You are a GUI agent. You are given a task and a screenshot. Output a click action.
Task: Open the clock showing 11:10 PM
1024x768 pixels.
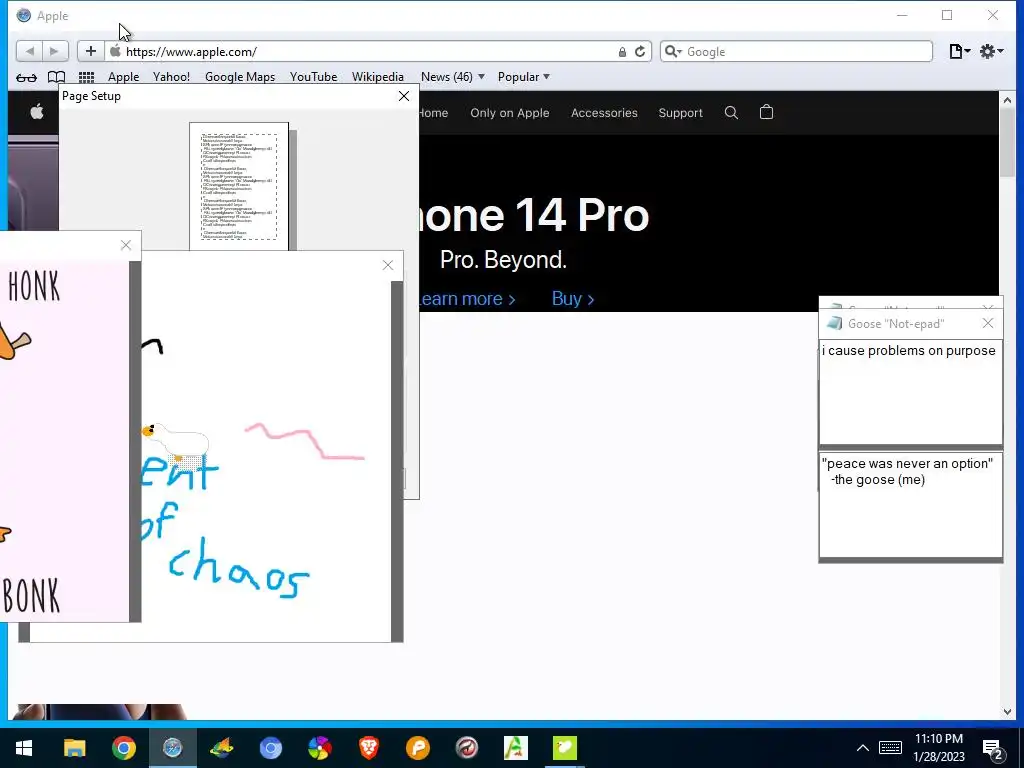tap(939, 748)
